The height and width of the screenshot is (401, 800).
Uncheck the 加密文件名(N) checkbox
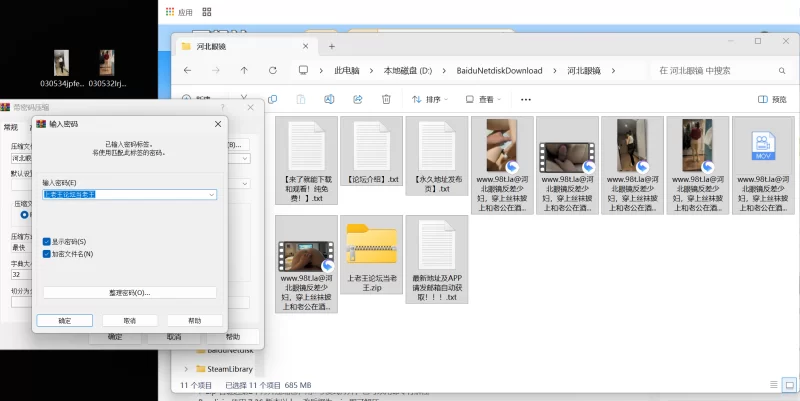coord(47,254)
